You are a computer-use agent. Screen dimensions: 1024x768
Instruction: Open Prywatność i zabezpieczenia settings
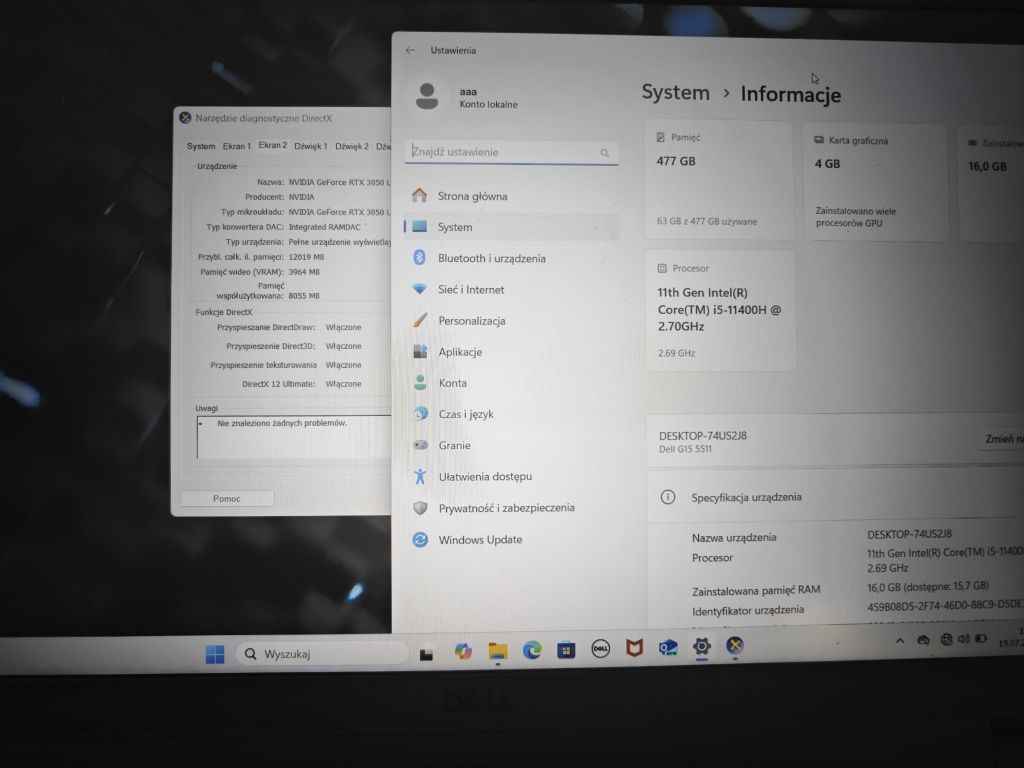(511, 508)
